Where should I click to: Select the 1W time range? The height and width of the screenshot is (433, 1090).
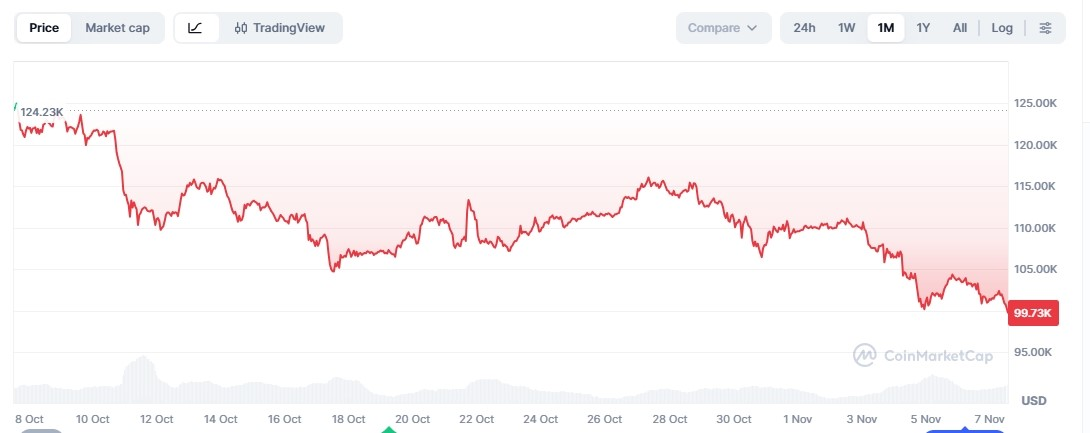tap(846, 28)
